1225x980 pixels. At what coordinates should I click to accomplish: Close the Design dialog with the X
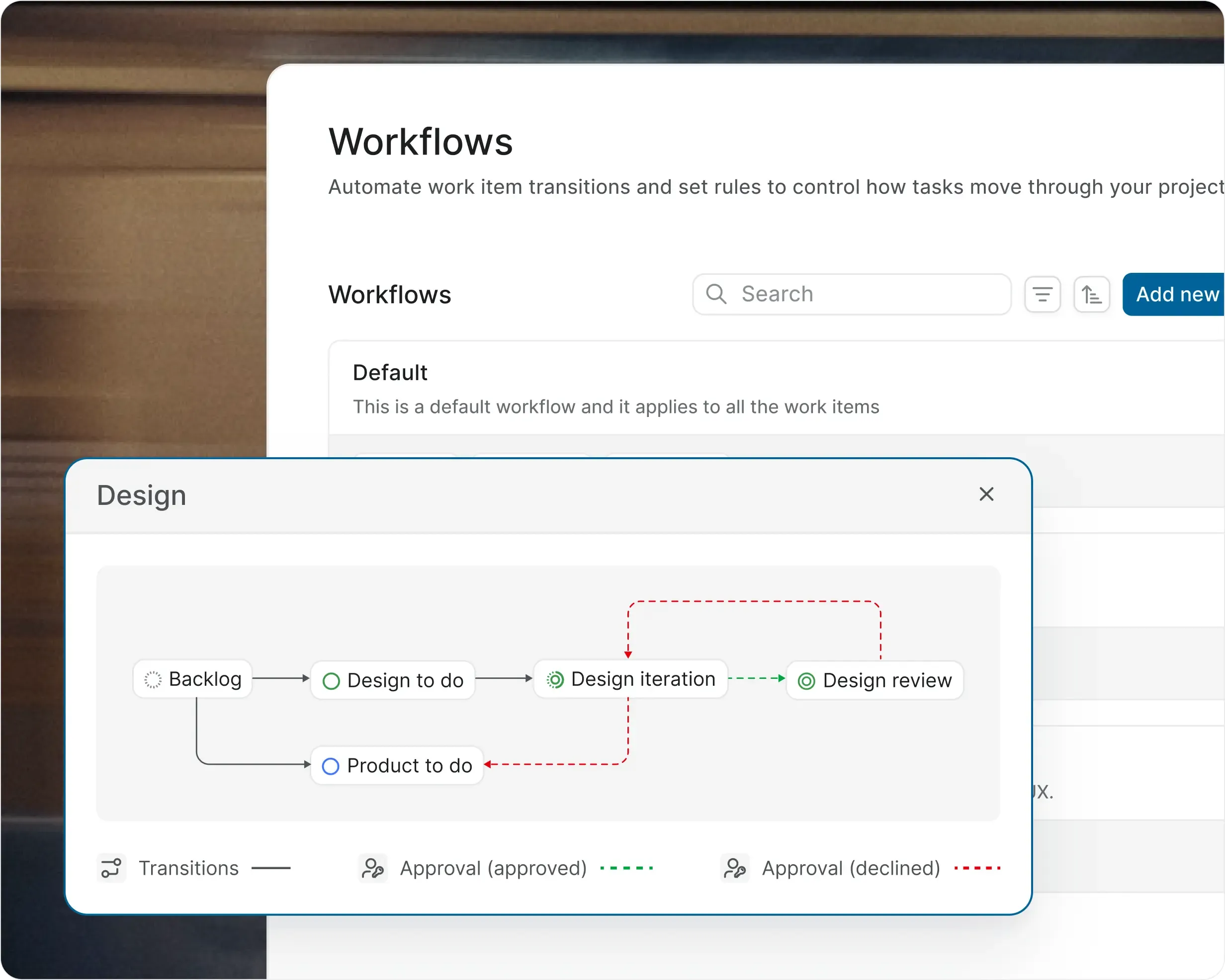pyautogui.click(x=986, y=494)
